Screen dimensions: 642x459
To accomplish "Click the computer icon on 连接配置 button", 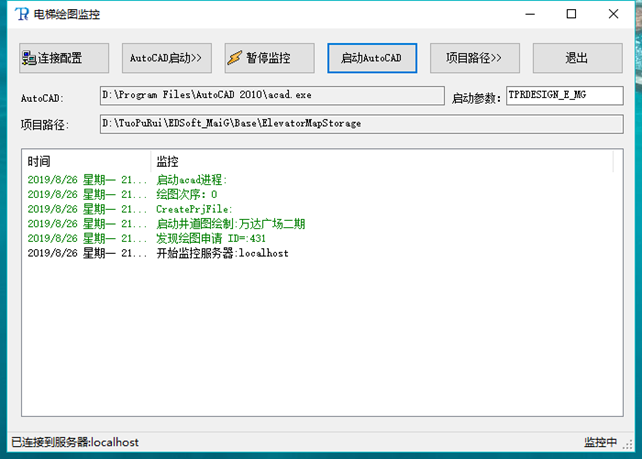I will 30,58.
